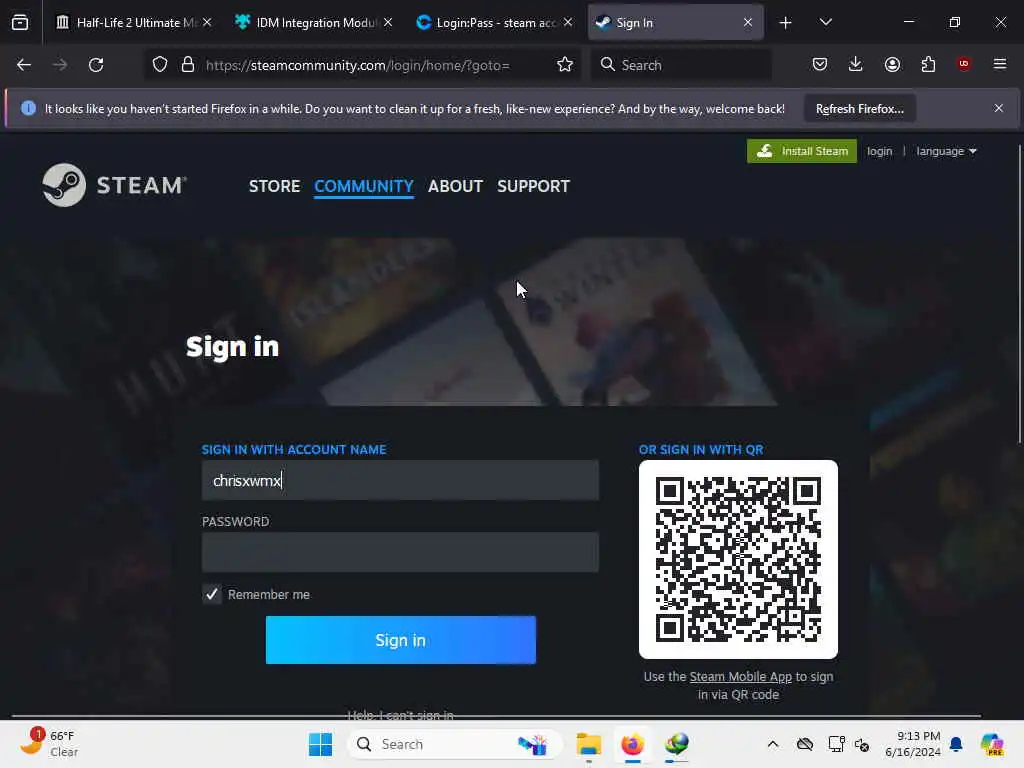1024x768 pixels.
Task: List all tabs dropdown arrow
Action: point(825,22)
